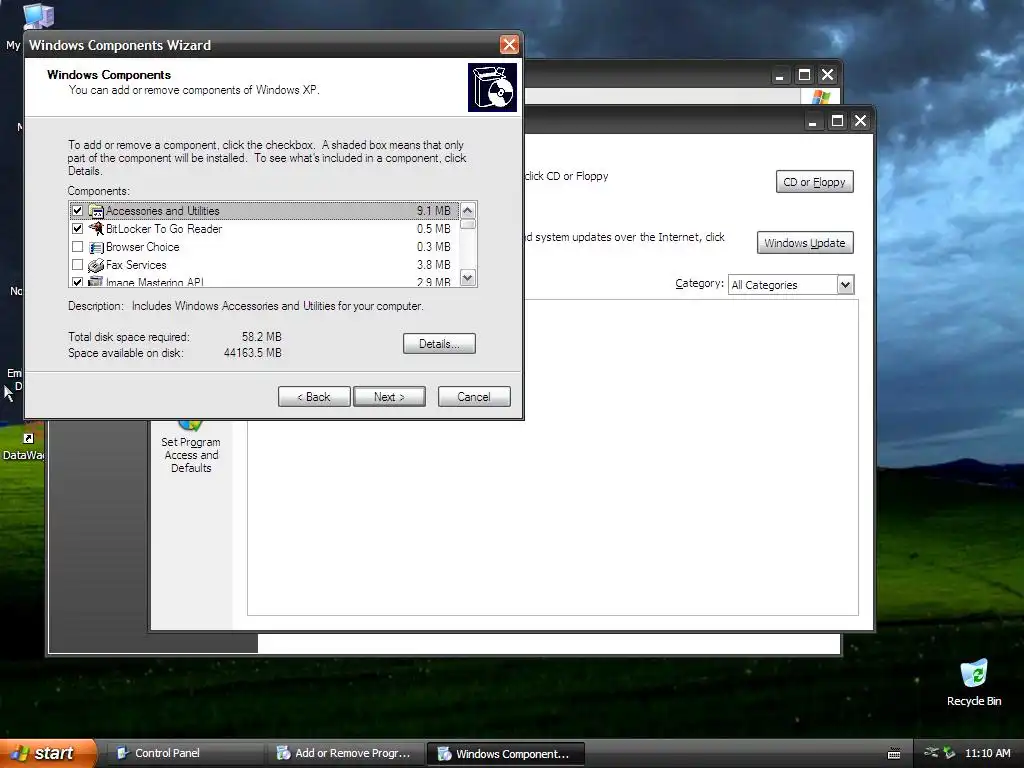The image size is (1024, 768).
Task: Close the Windows Components Wizard window
Action: point(509,44)
